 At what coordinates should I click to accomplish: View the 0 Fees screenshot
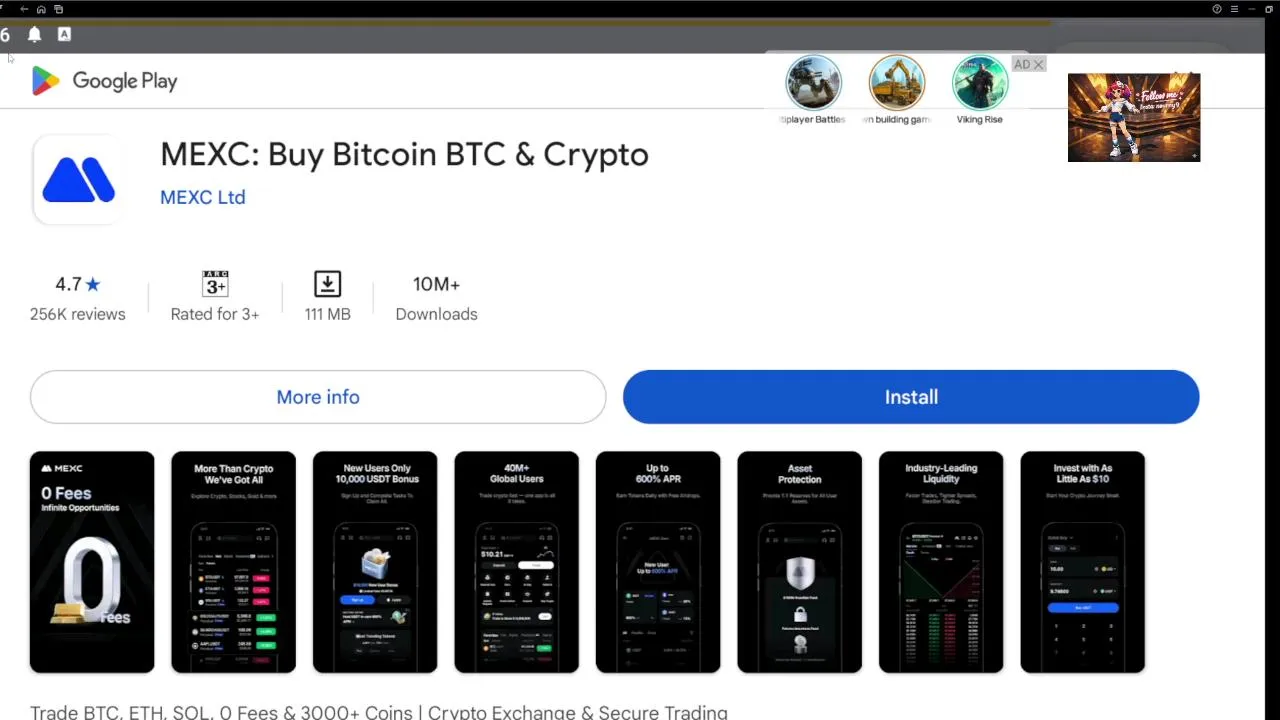pyautogui.click(x=92, y=562)
